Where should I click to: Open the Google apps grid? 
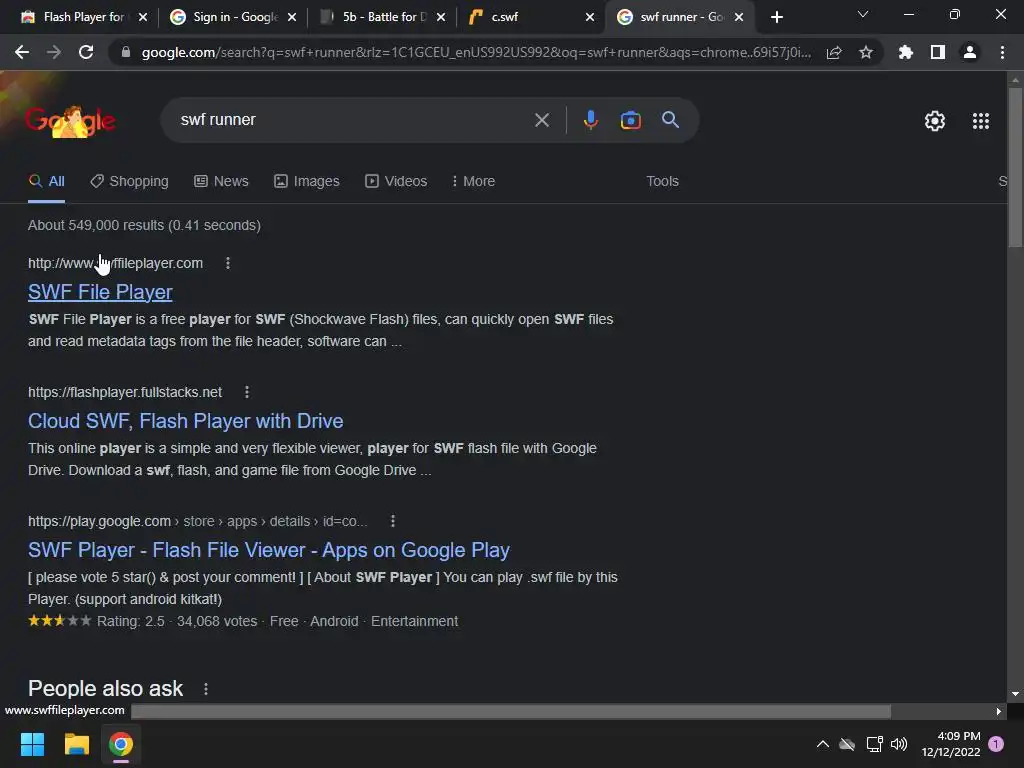[x=980, y=121]
